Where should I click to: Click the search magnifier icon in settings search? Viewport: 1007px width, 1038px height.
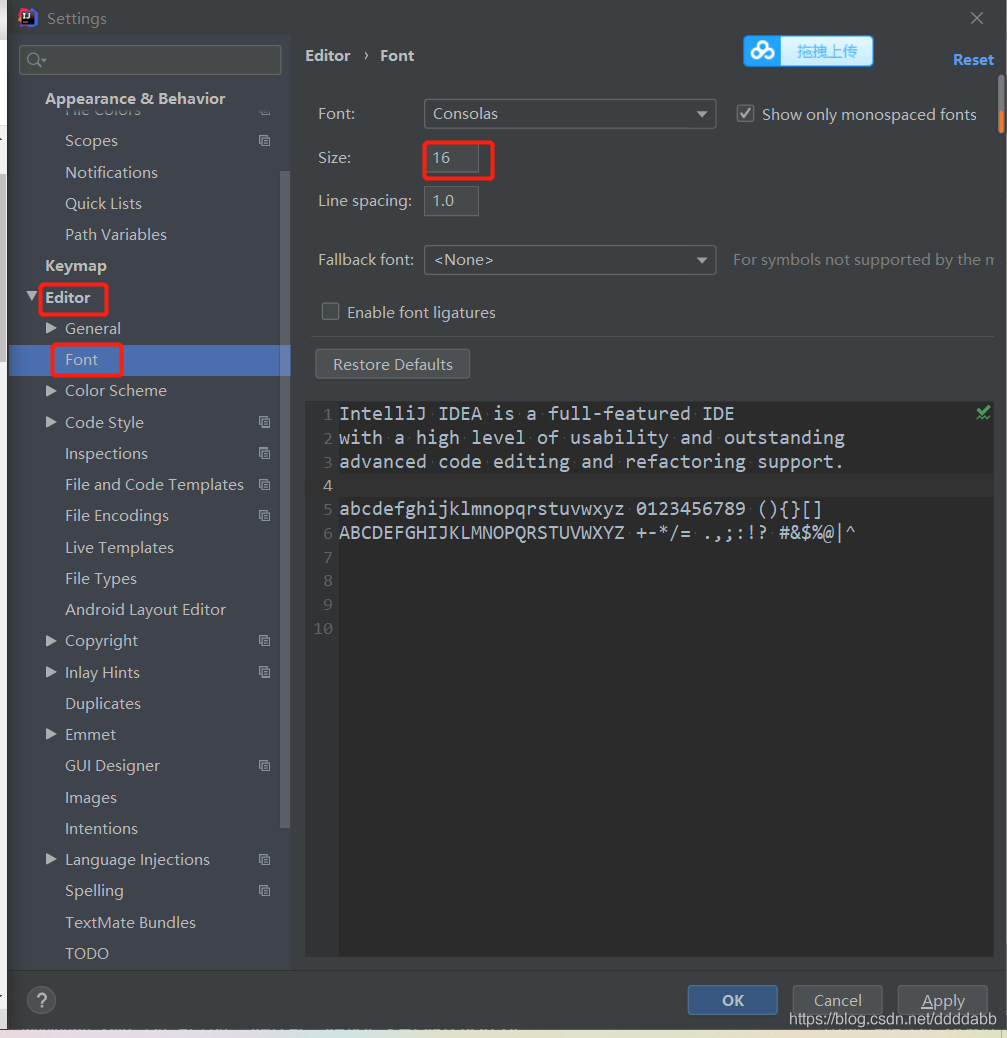[x=36, y=60]
